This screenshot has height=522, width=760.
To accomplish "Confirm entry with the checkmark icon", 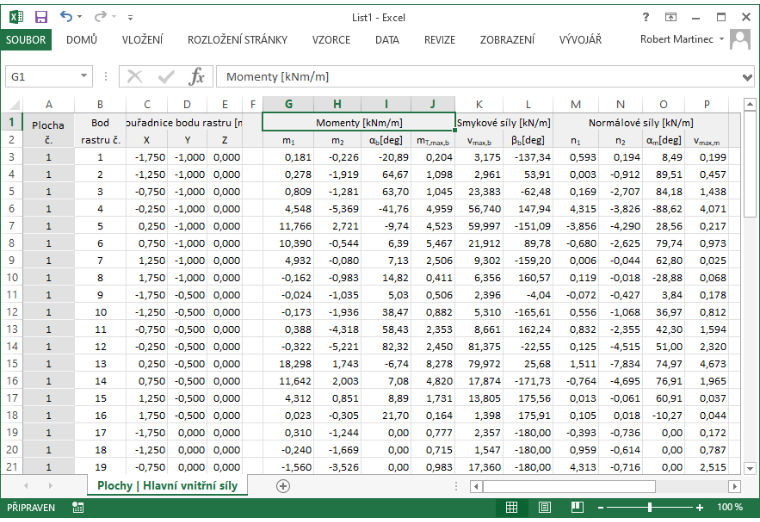I will (166, 77).
